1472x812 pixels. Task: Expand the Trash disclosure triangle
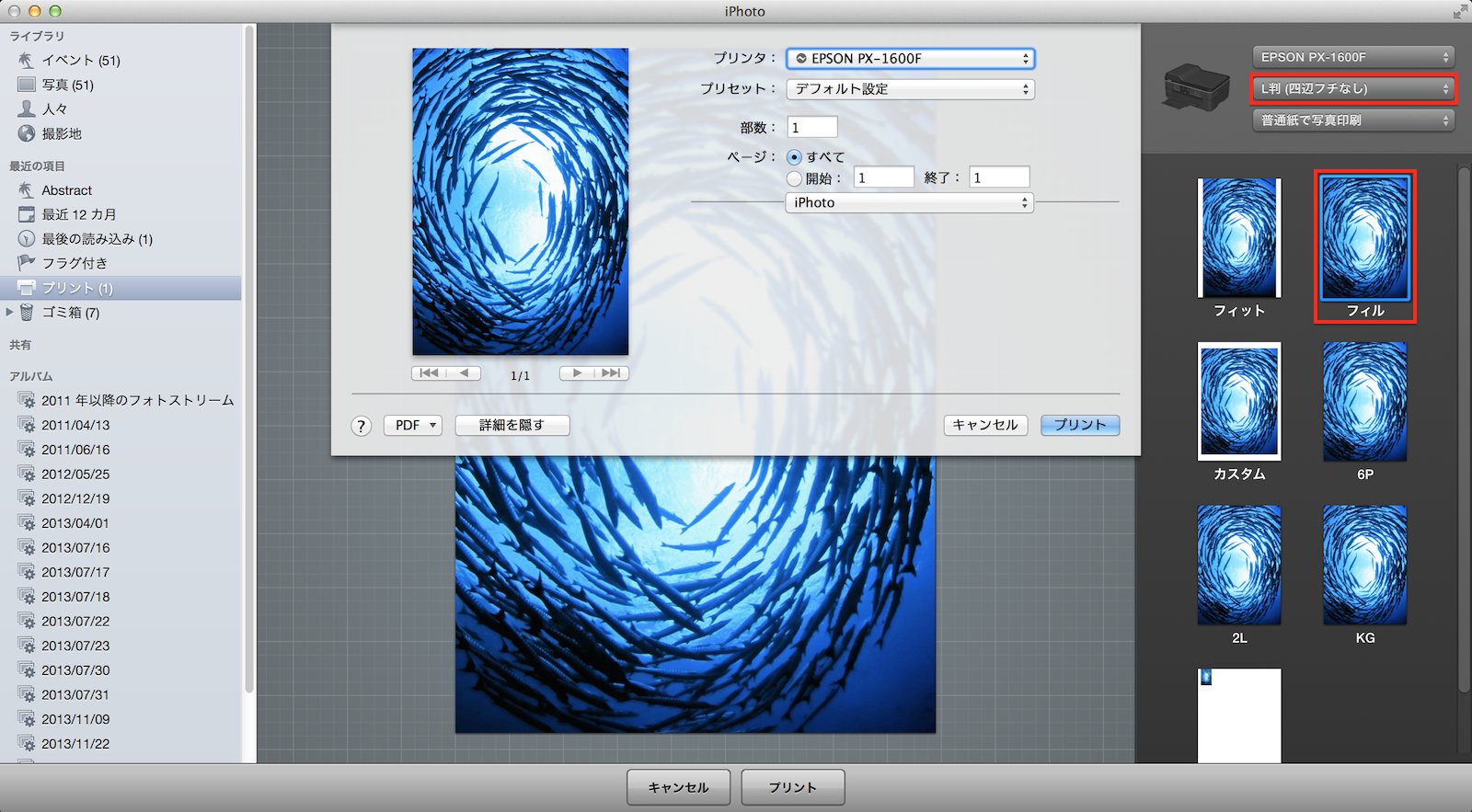10,313
